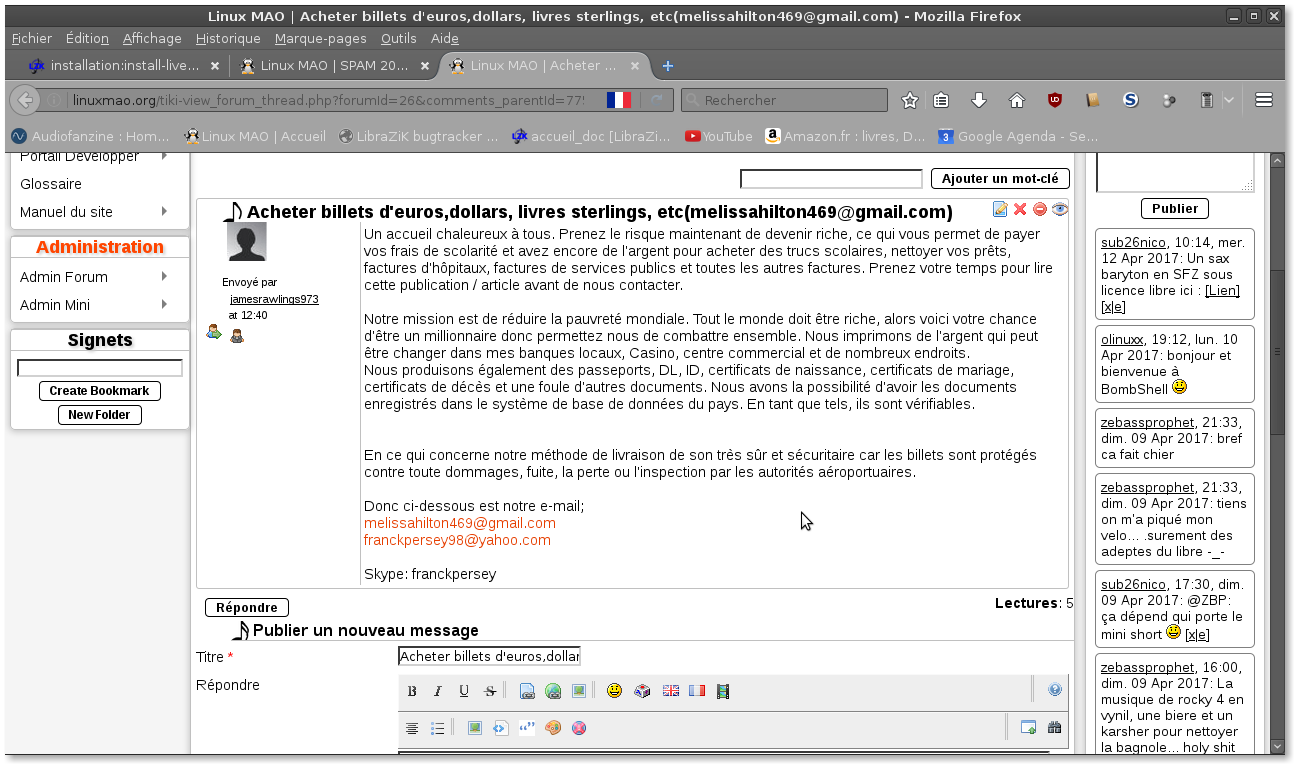Click the British flag language icon
1294x764 pixels.
[671, 691]
